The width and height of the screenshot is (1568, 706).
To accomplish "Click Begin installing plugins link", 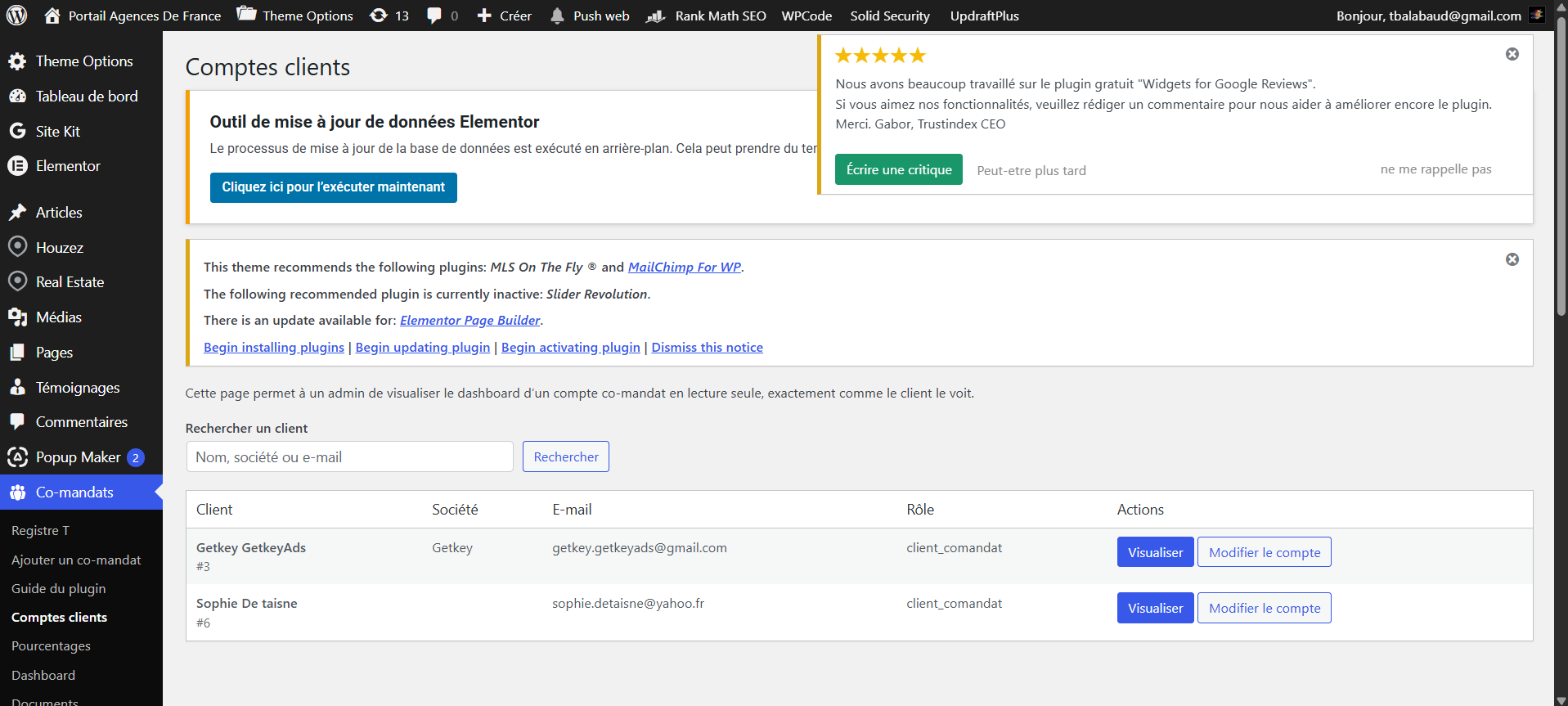I will (x=274, y=348).
